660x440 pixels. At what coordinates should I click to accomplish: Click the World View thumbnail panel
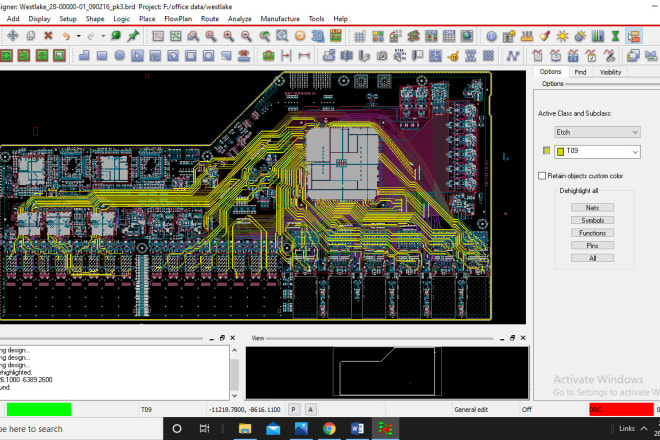click(387, 372)
